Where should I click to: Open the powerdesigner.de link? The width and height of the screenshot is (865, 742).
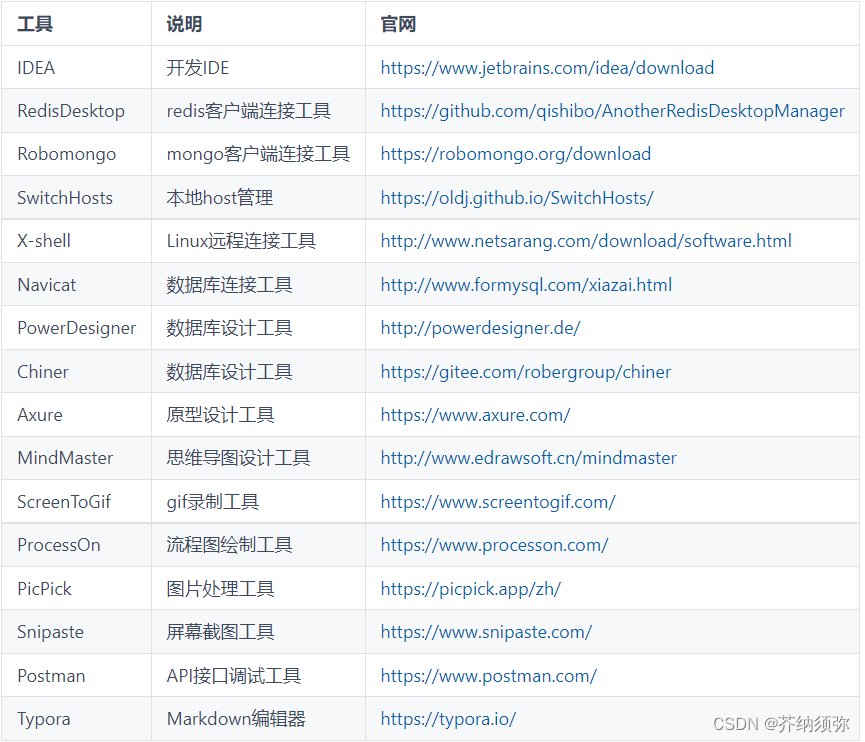coord(480,328)
